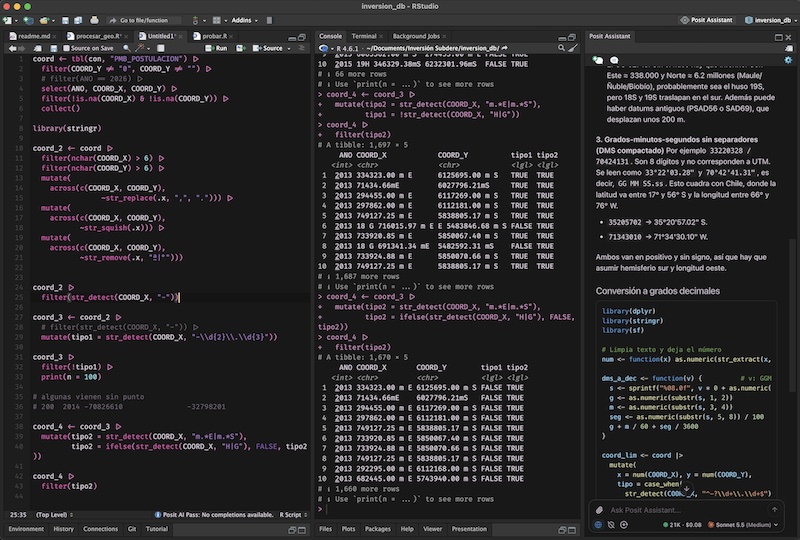Screen dimensions: 800x540
Task: Click the code tools magic wand
Action: (x=139, y=48)
